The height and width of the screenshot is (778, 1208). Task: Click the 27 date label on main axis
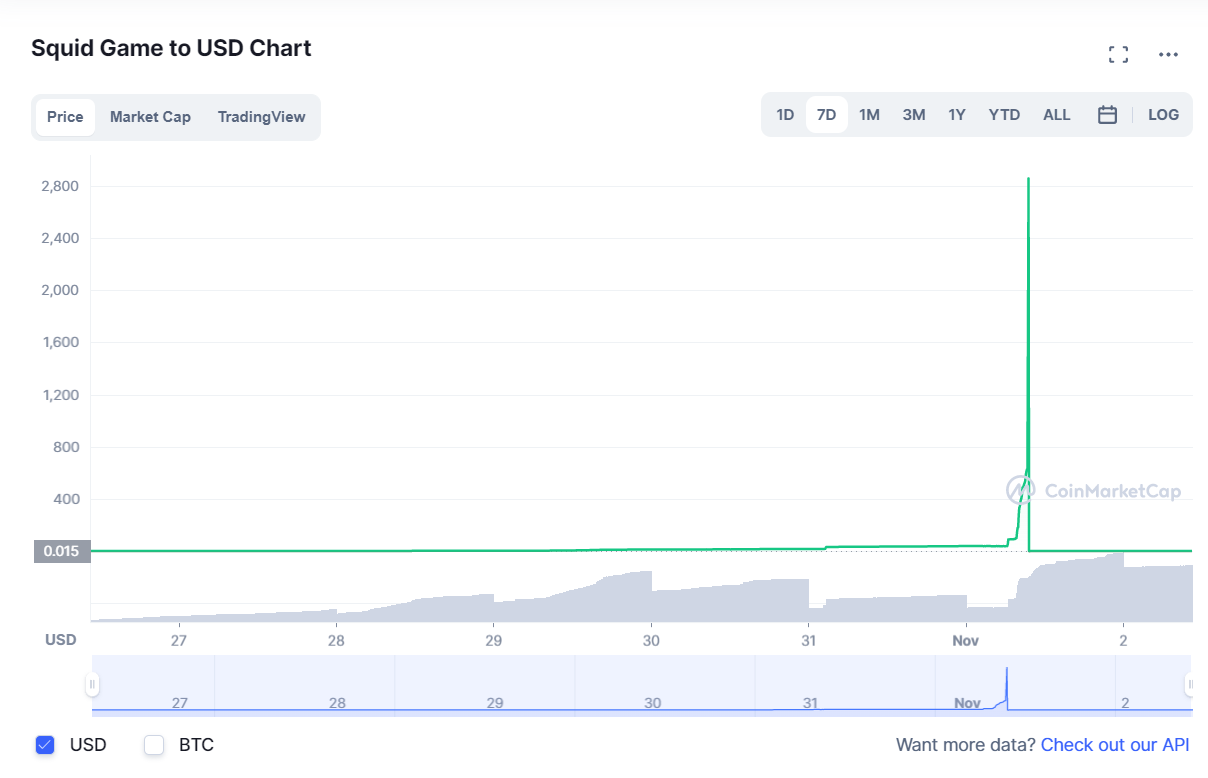tap(179, 640)
